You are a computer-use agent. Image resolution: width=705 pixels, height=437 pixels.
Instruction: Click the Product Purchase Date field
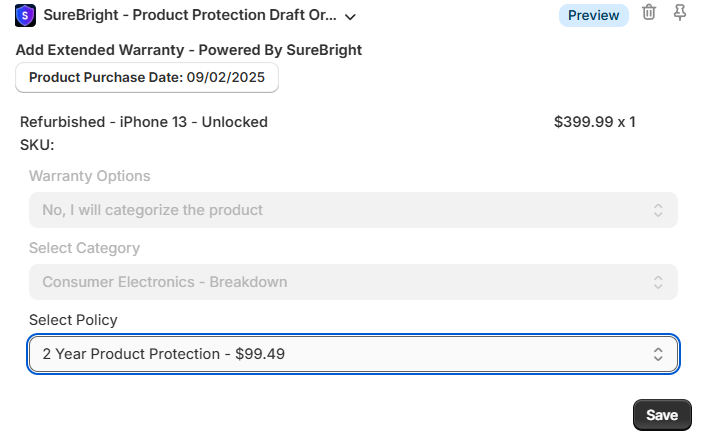click(147, 77)
